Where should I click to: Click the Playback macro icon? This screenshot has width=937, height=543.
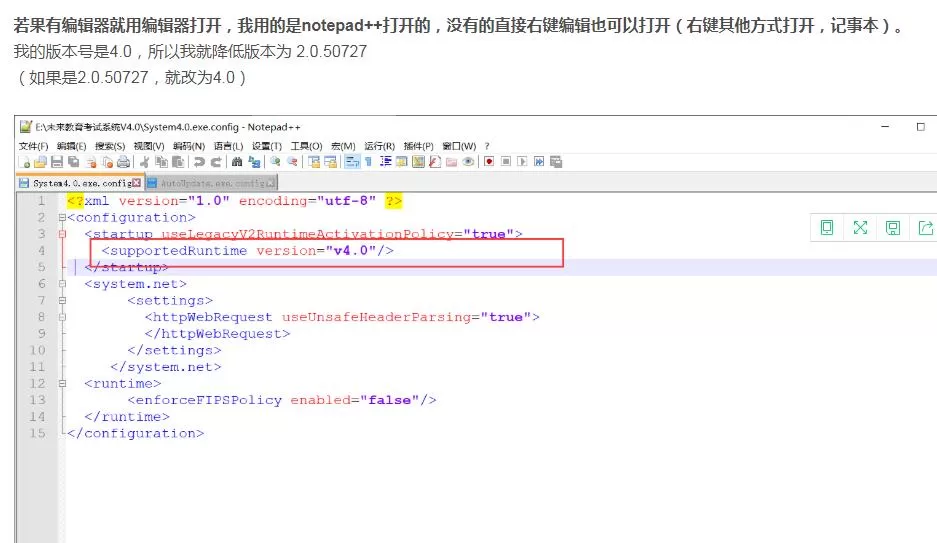click(x=522, y=162)
